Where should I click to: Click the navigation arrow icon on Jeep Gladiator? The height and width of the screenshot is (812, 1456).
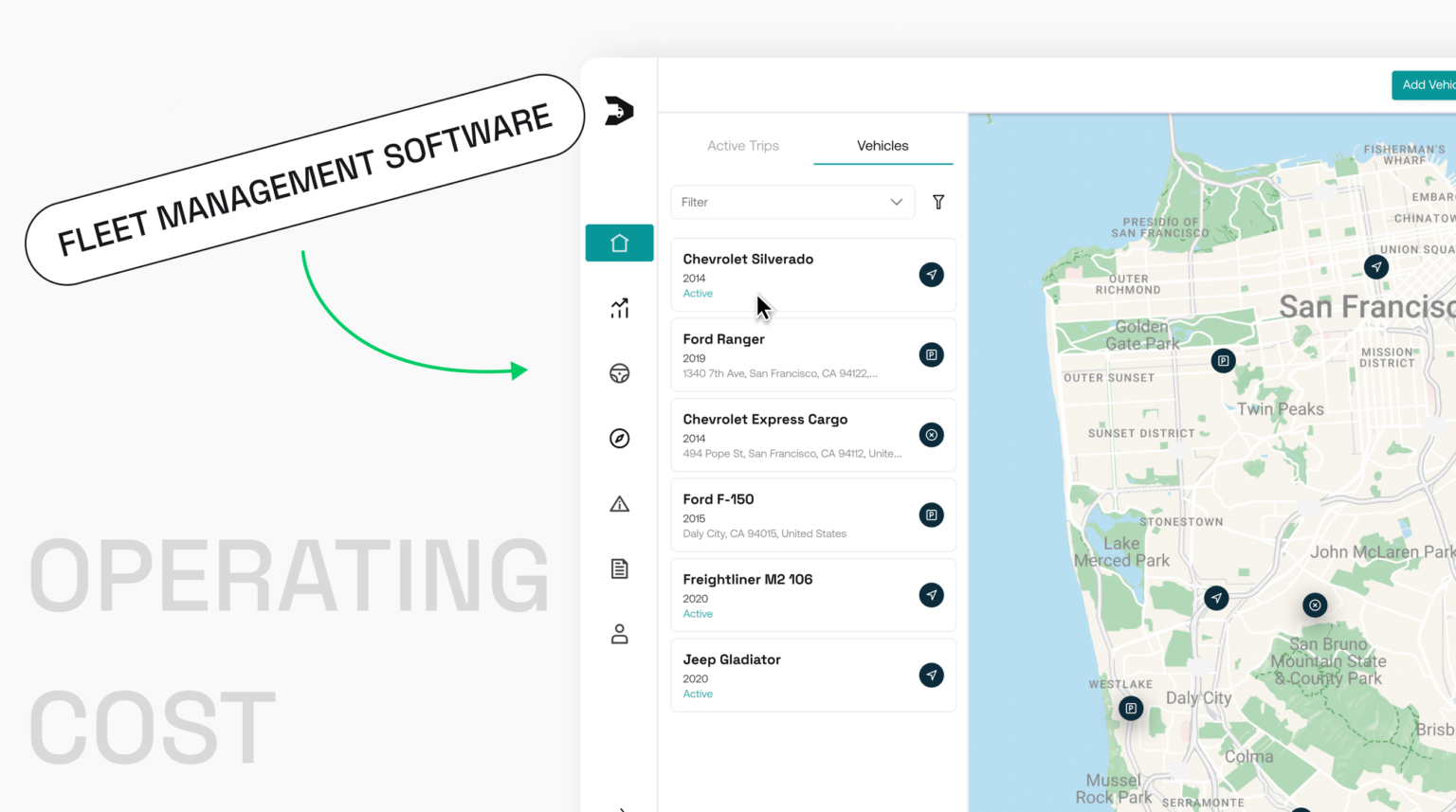932,675
